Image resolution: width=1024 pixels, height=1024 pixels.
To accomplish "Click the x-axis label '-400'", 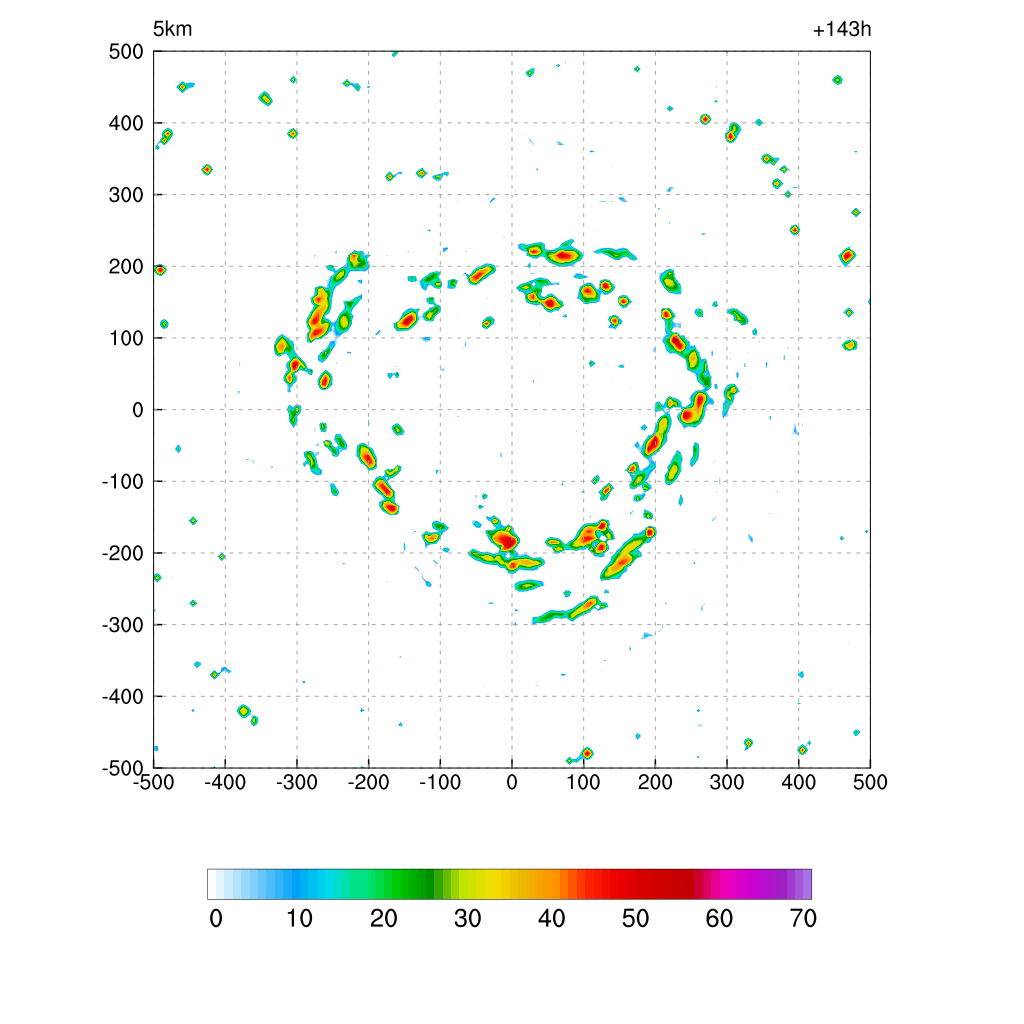I will click(225, 782).
